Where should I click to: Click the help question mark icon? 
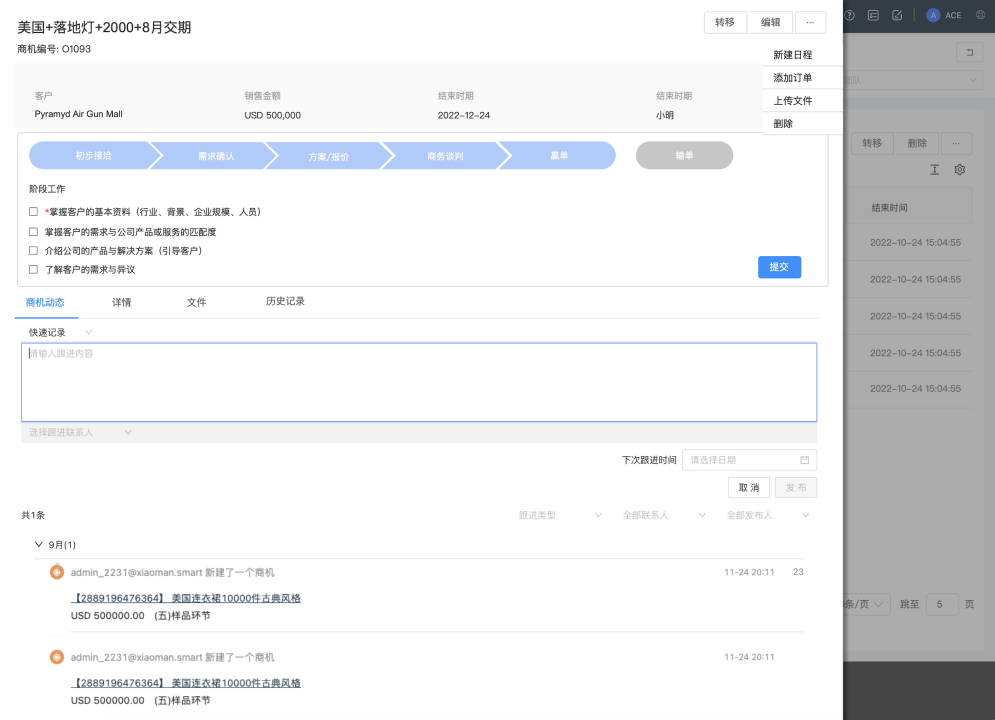[x=850, y=15]
